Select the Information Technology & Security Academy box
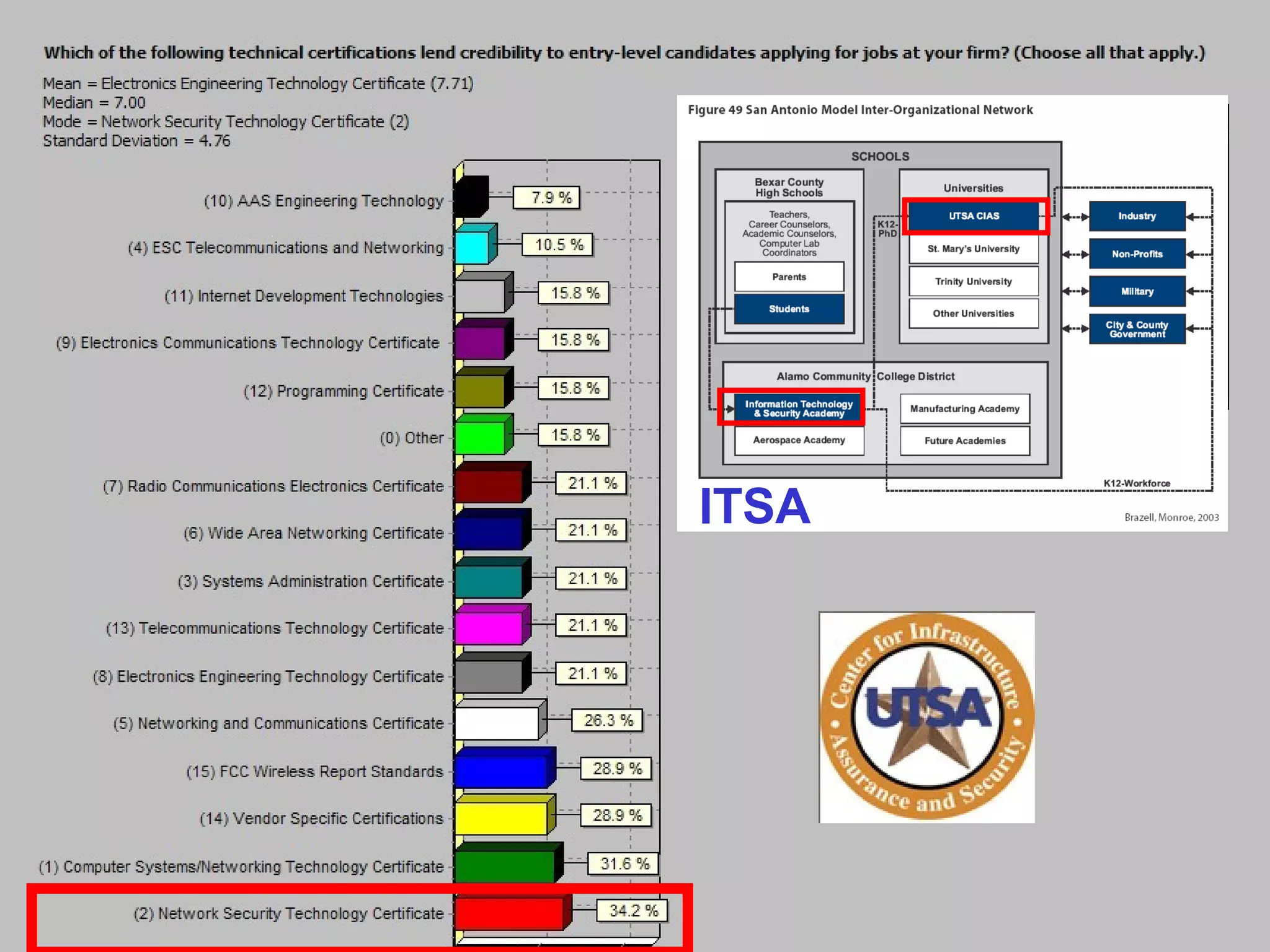Screen dimensions: 1270x952 tap(798, 408)
